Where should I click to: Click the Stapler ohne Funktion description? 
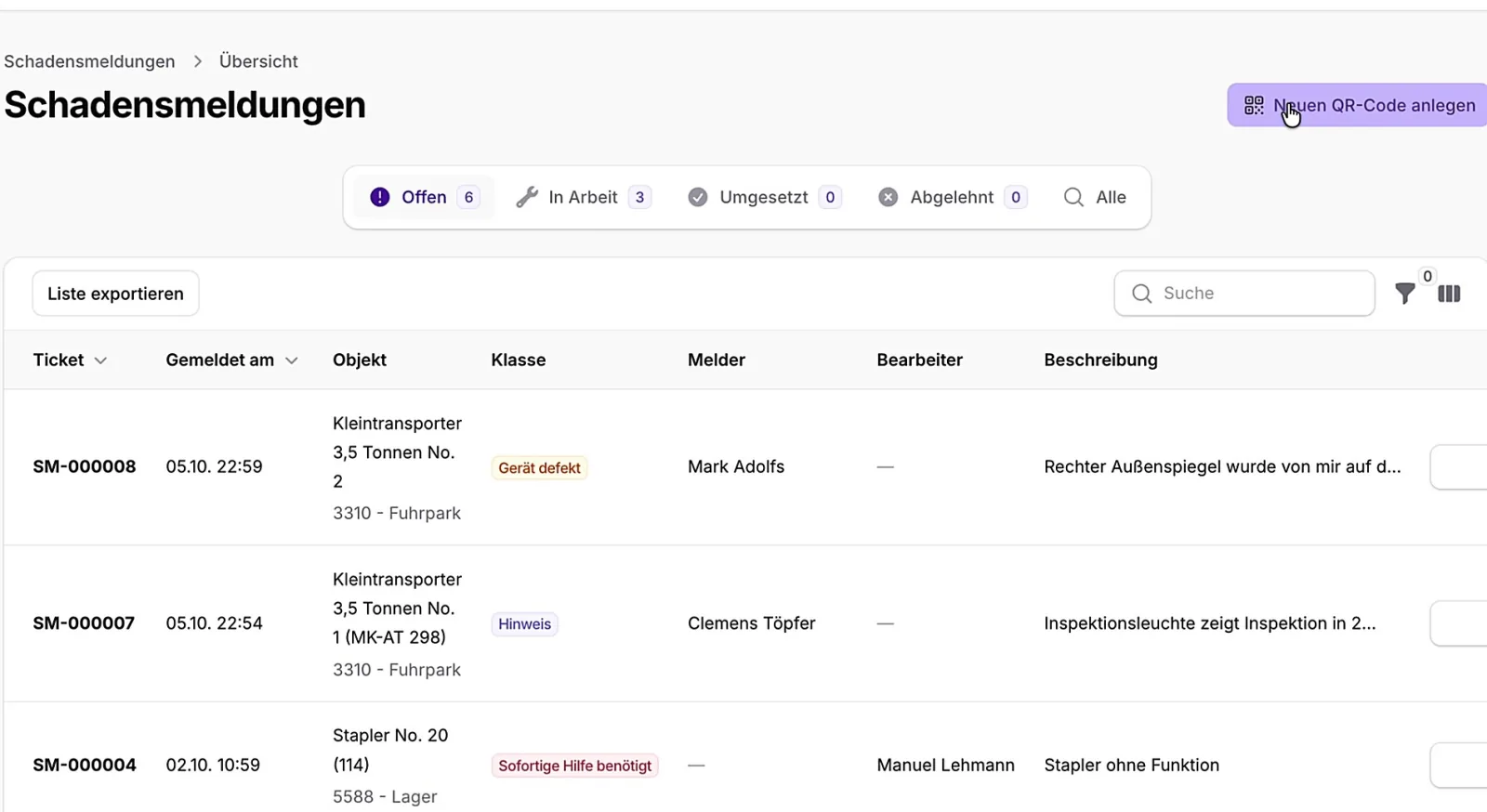click(1132, 766)
